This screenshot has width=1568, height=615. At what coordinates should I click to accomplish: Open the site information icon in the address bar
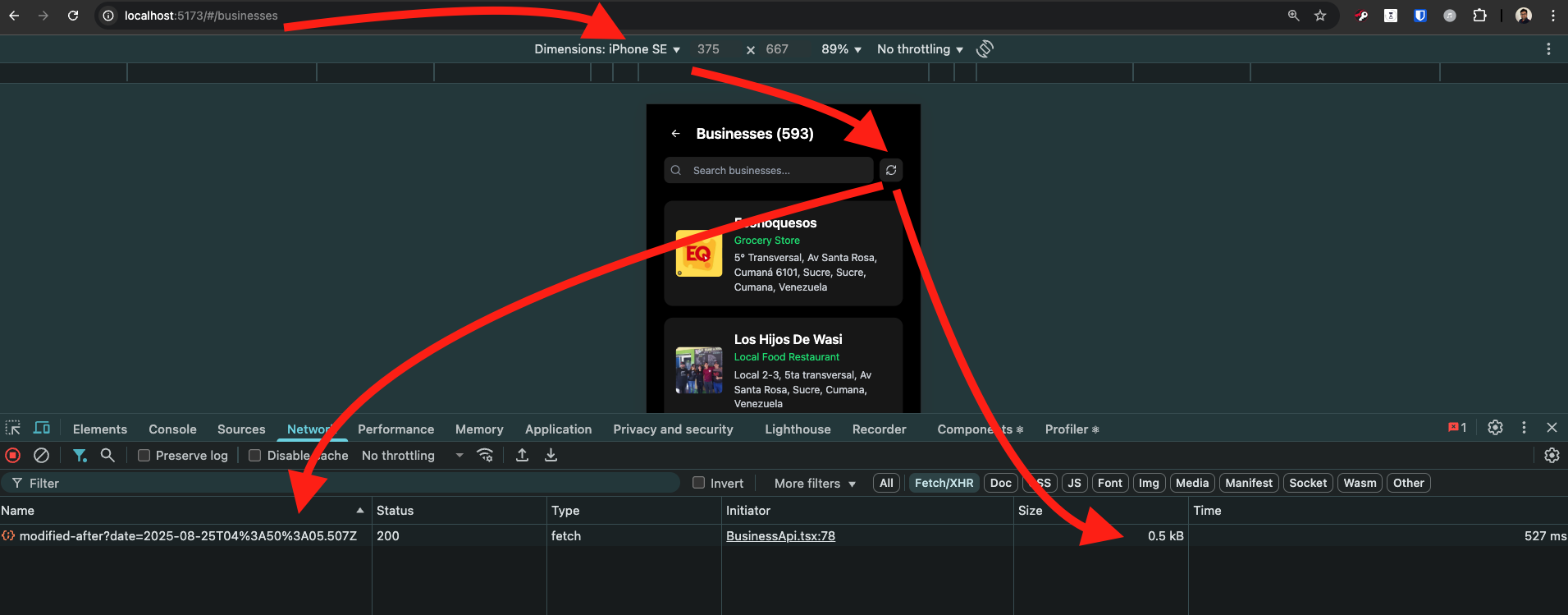tap(108, 16)
